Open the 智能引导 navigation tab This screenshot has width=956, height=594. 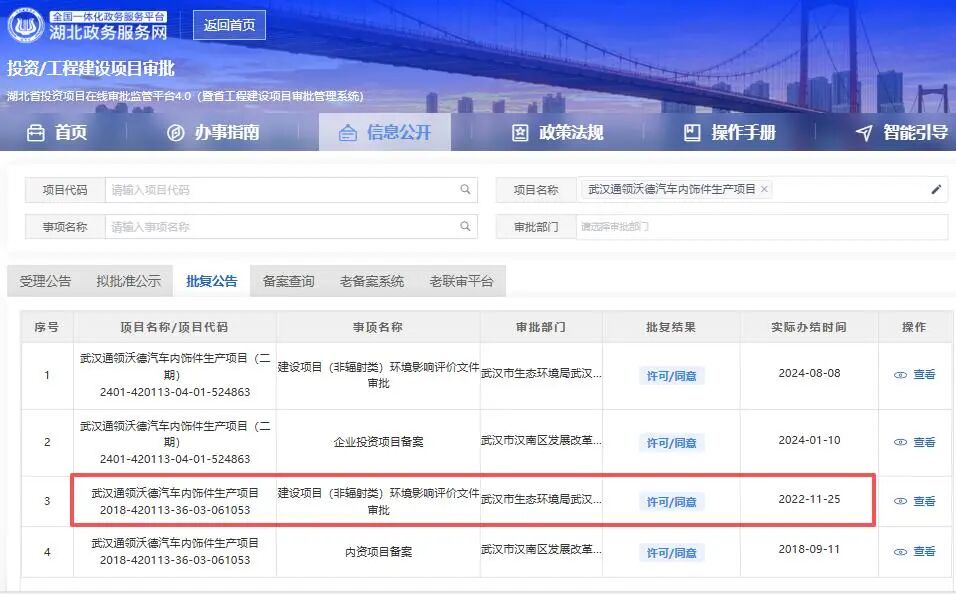point(902,132)
